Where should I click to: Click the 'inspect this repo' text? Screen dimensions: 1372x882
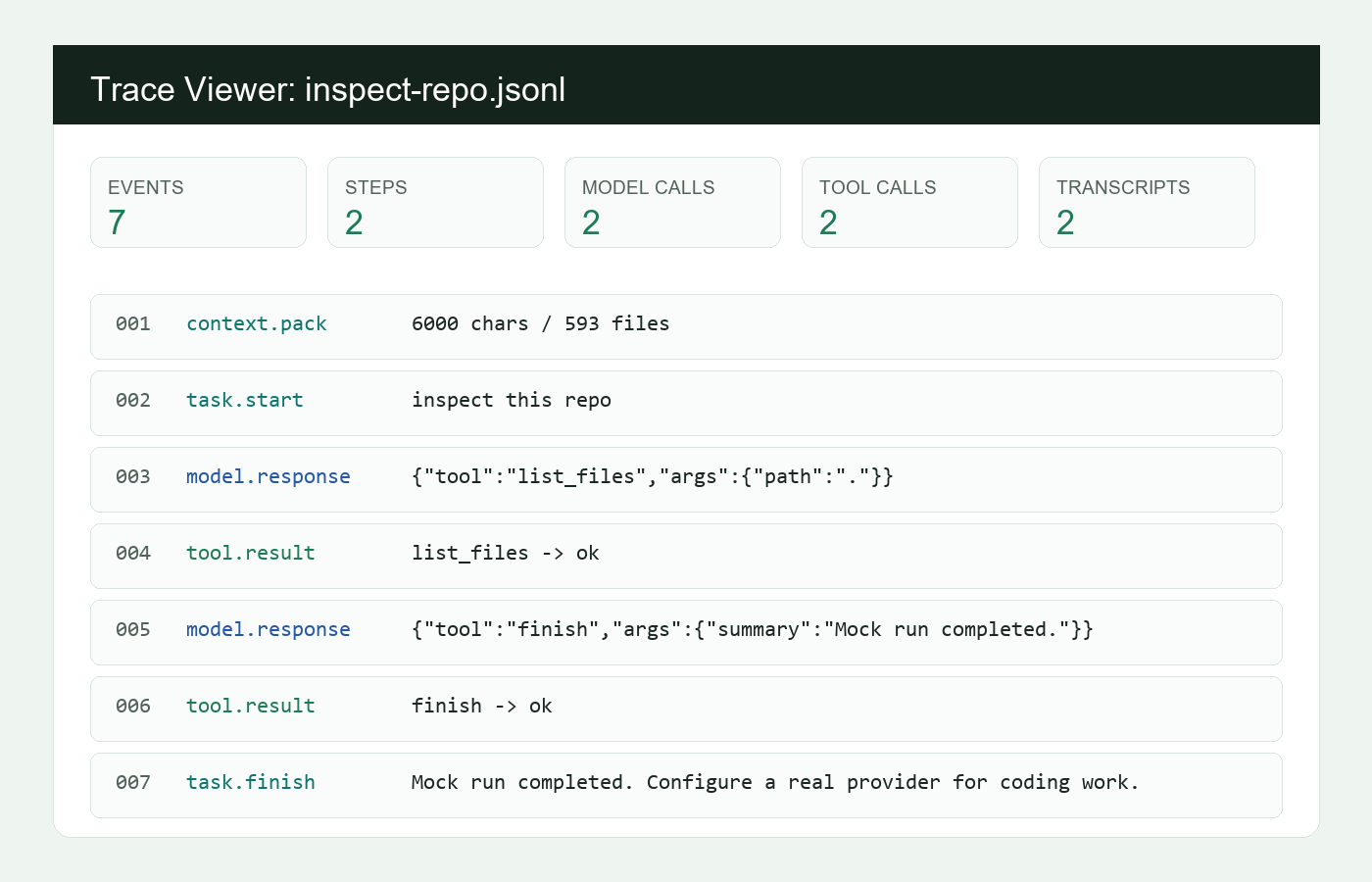click(x=511, y=400)
